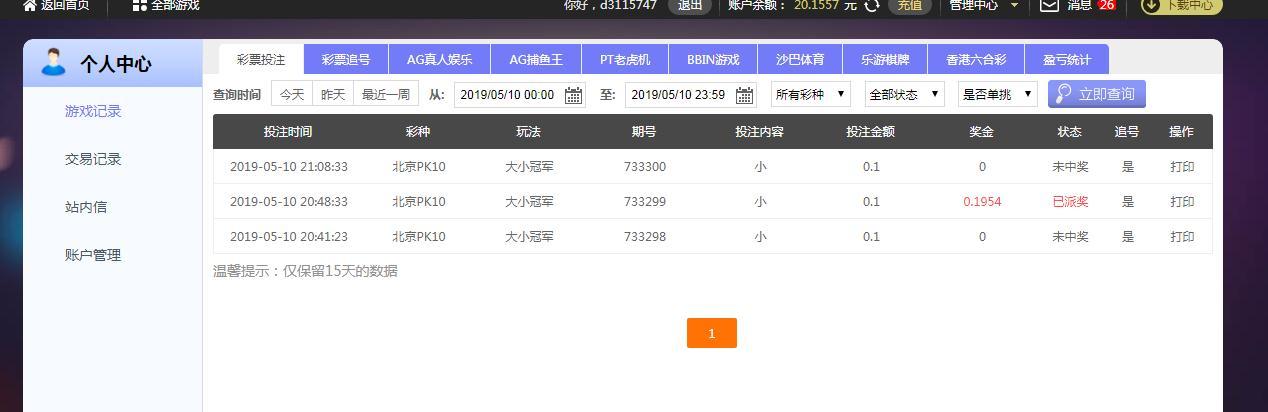Image resolution: width=1268 pixels, height=412 pixels.
Task: Print the bet for period 733300
Action: pyautogui.click(x=1182, y=167)
